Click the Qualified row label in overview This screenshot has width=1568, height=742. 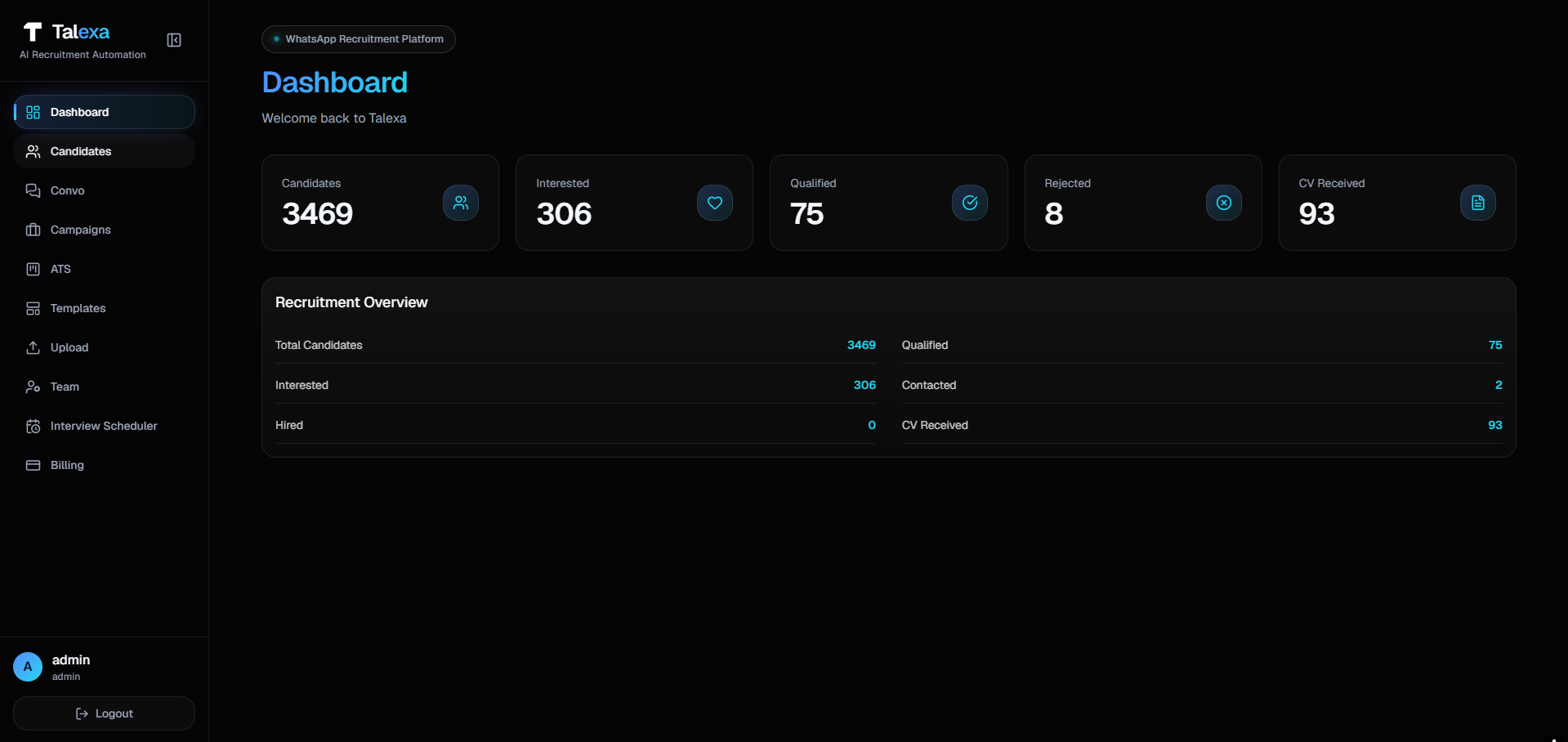(925, 345)
